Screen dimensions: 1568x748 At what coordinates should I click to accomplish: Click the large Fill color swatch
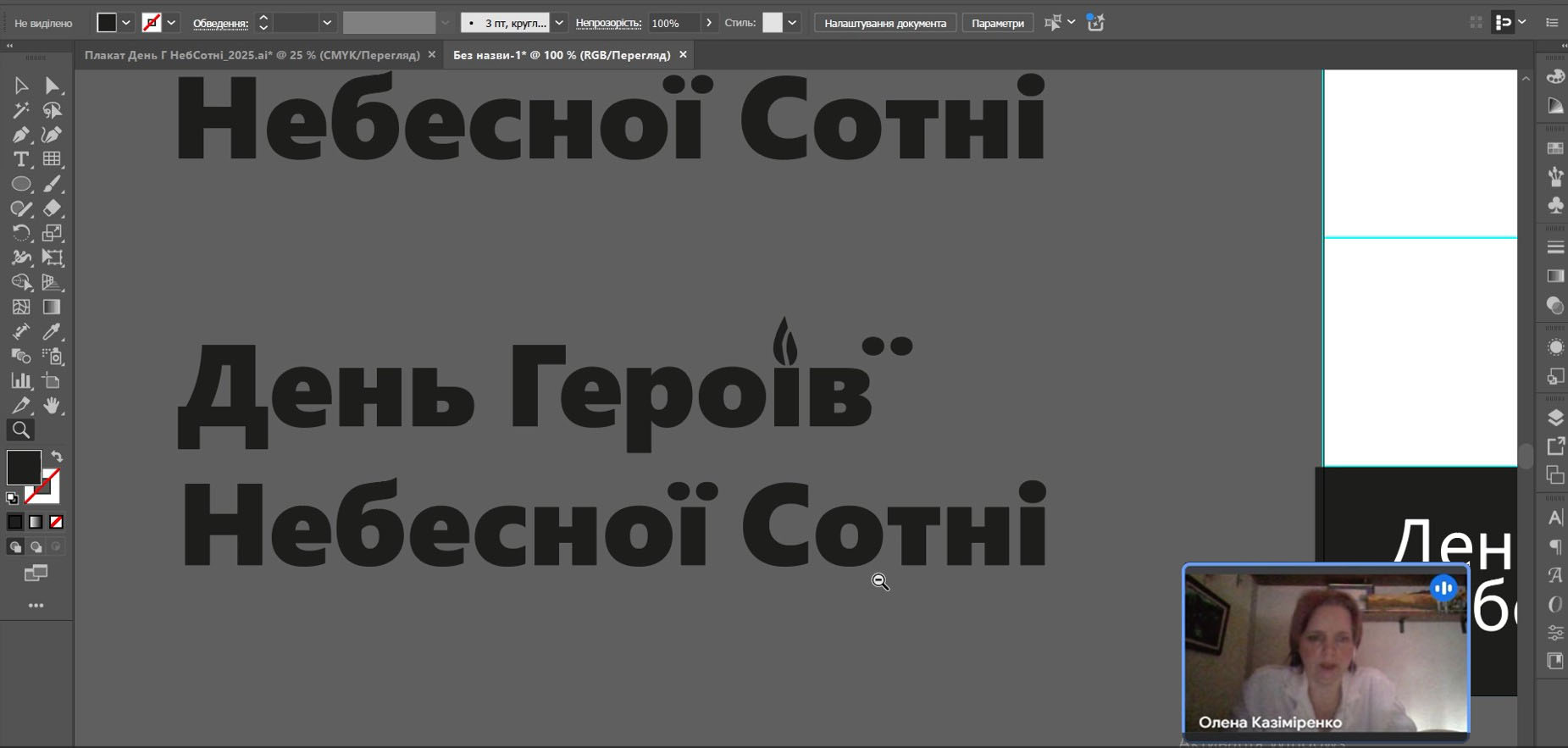(x=23, y=467)
